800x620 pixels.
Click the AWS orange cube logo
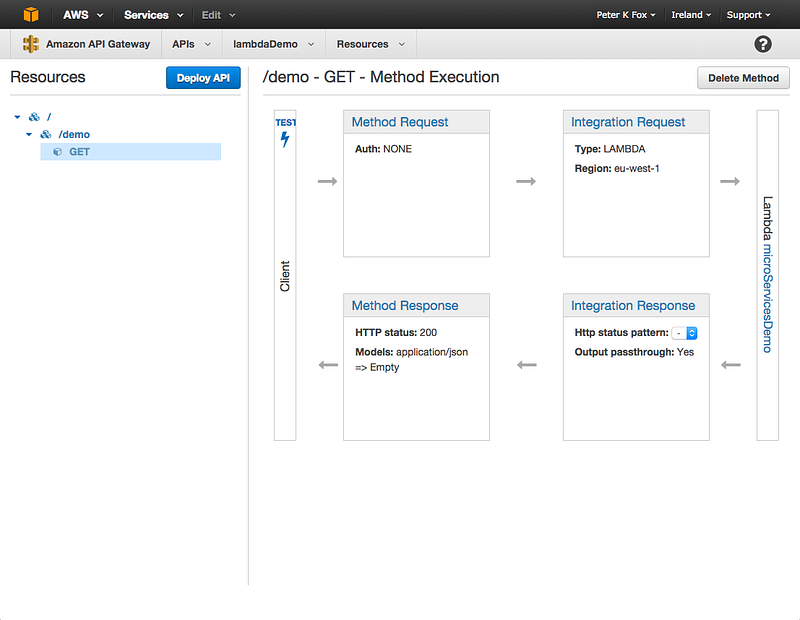click(31, 14)
